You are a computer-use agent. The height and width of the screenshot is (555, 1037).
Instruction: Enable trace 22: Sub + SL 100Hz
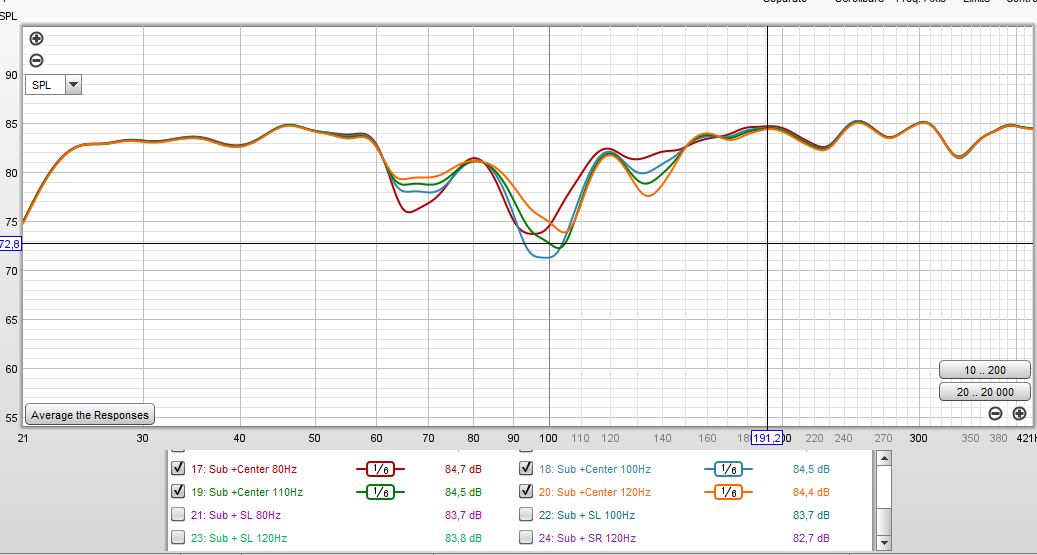point(526,514)
